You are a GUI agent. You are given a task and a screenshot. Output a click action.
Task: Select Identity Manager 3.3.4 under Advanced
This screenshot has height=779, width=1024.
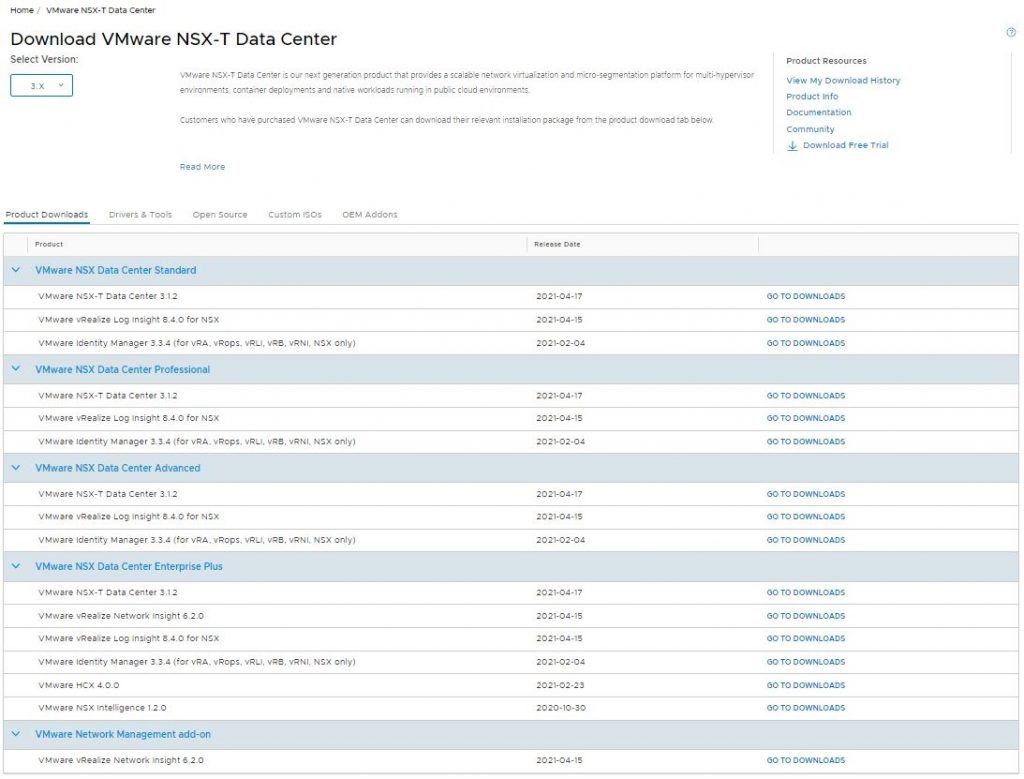[x=197, y=540]
